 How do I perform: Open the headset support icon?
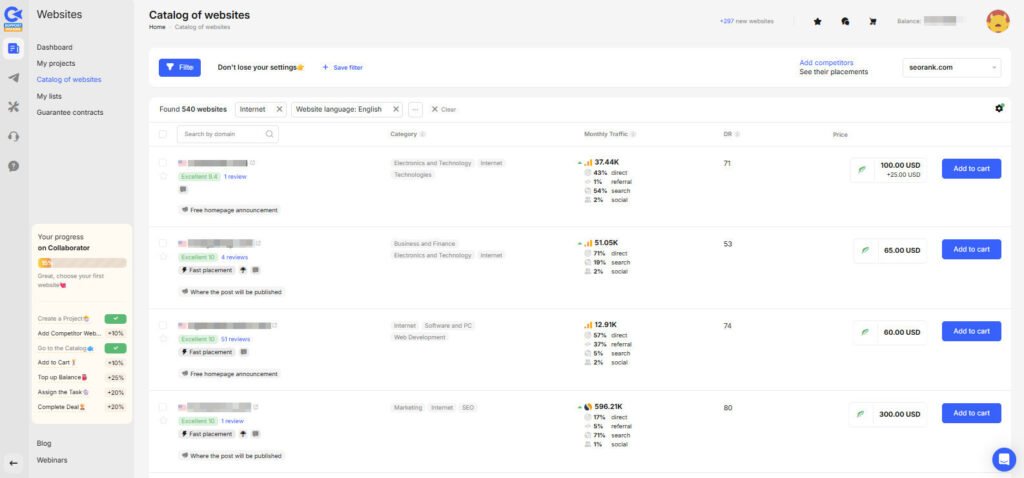point(13,136)
